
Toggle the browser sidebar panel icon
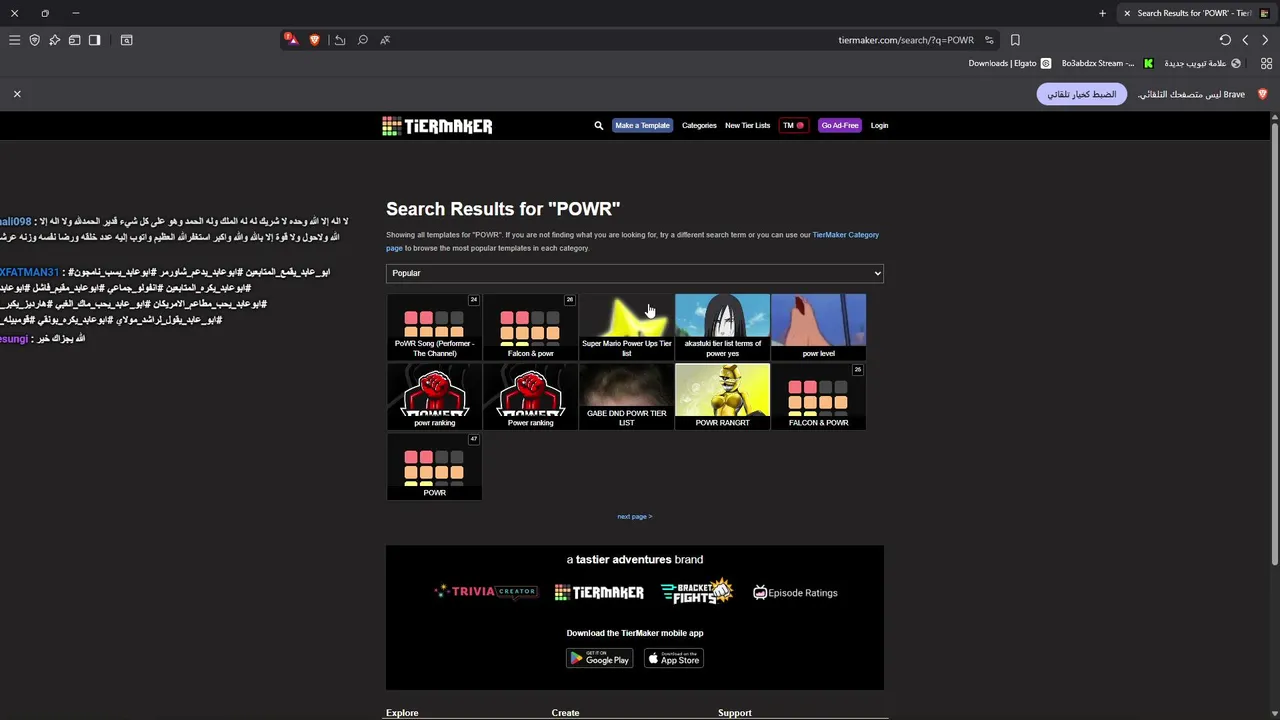[94, 40]
